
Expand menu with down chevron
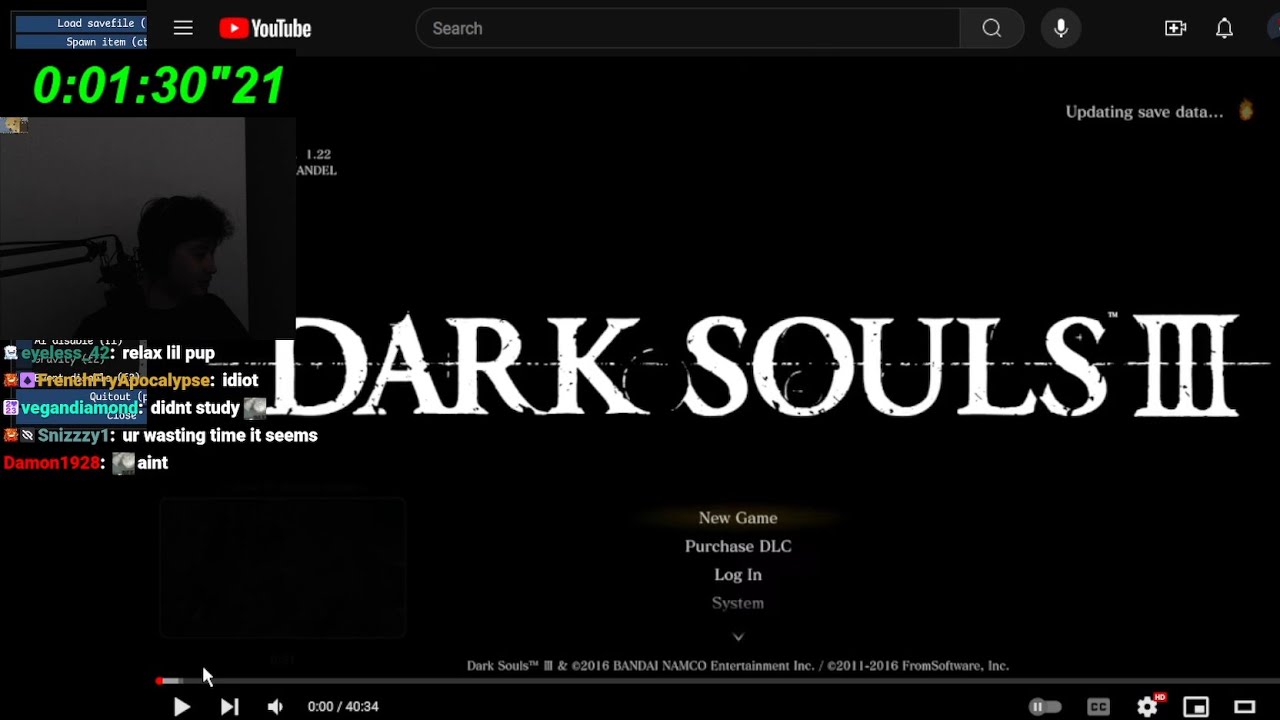point(738,636)
